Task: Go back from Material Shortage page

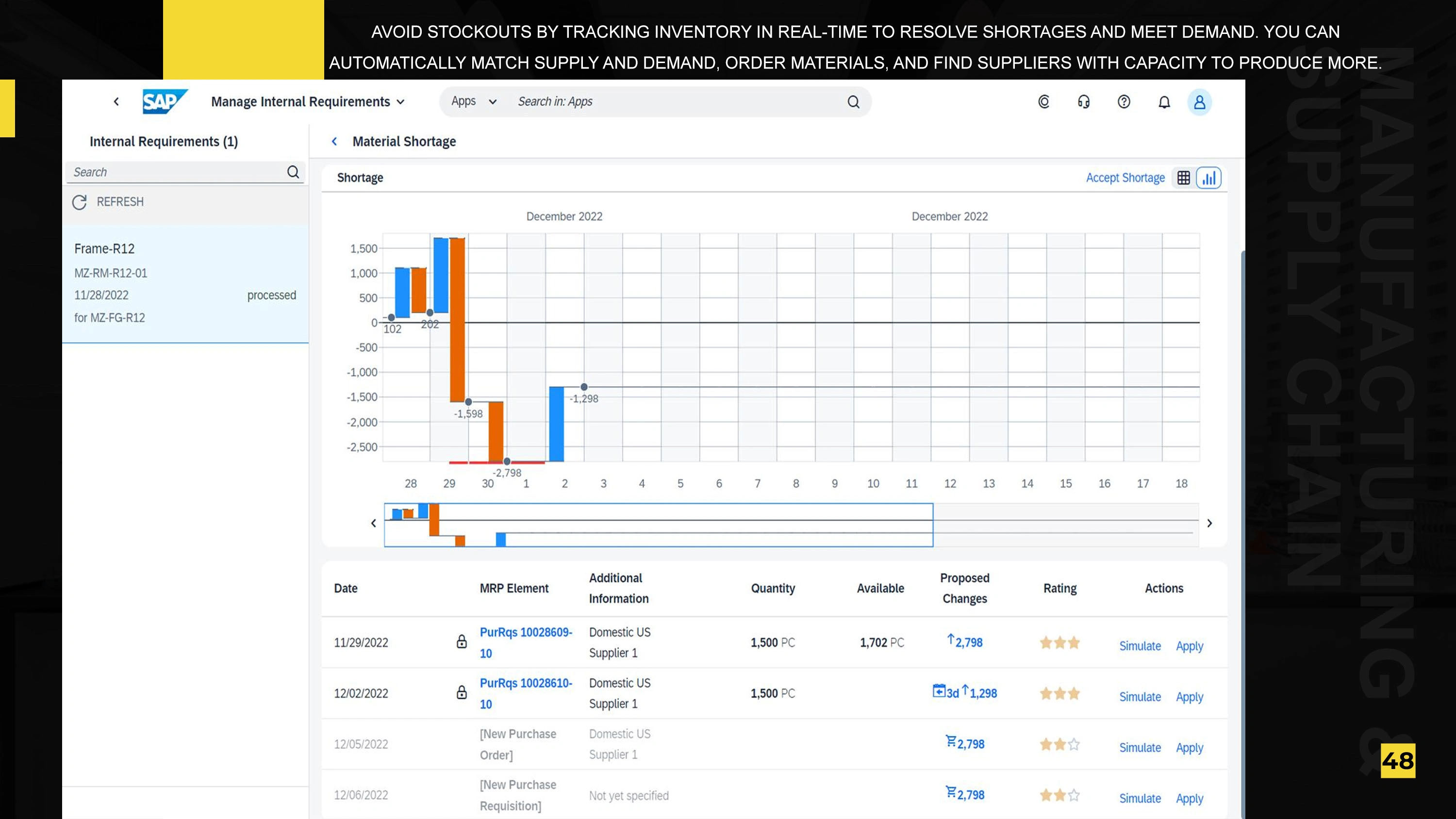Action: (x=334, y=141)
